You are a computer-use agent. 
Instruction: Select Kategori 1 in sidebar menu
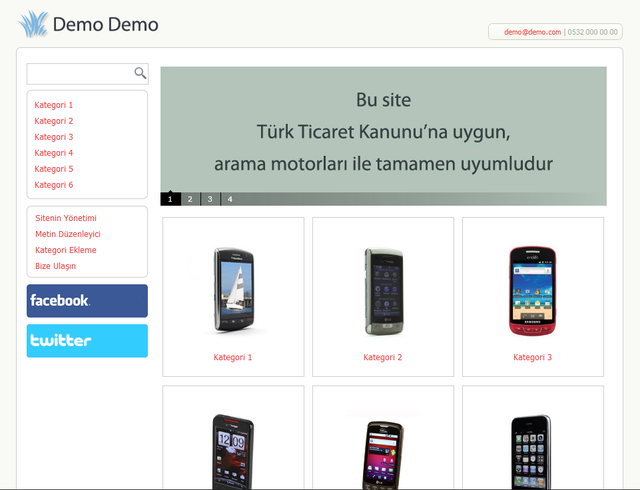[54, 105]
